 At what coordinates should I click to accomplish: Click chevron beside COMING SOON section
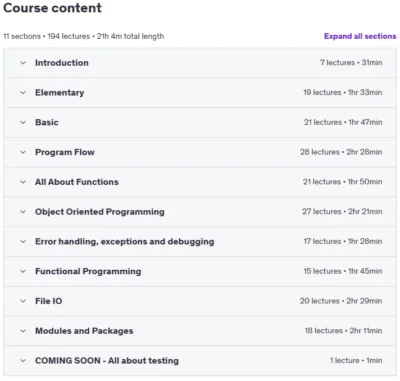click(23, 361)
